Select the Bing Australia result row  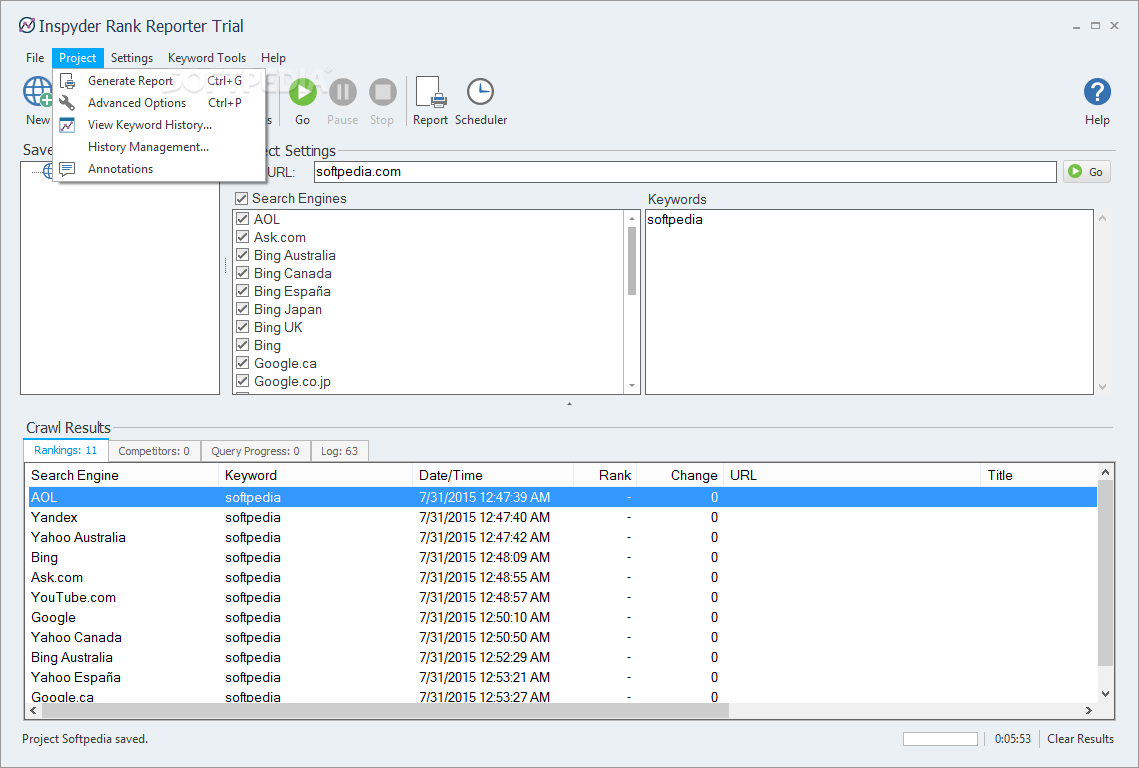click(x=562, y=658)
